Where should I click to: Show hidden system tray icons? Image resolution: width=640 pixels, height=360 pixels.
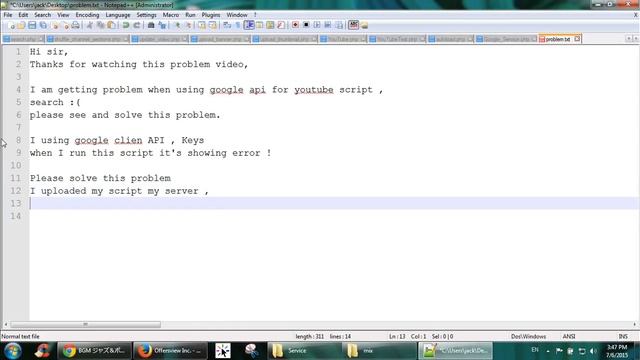tap(548, 351)
